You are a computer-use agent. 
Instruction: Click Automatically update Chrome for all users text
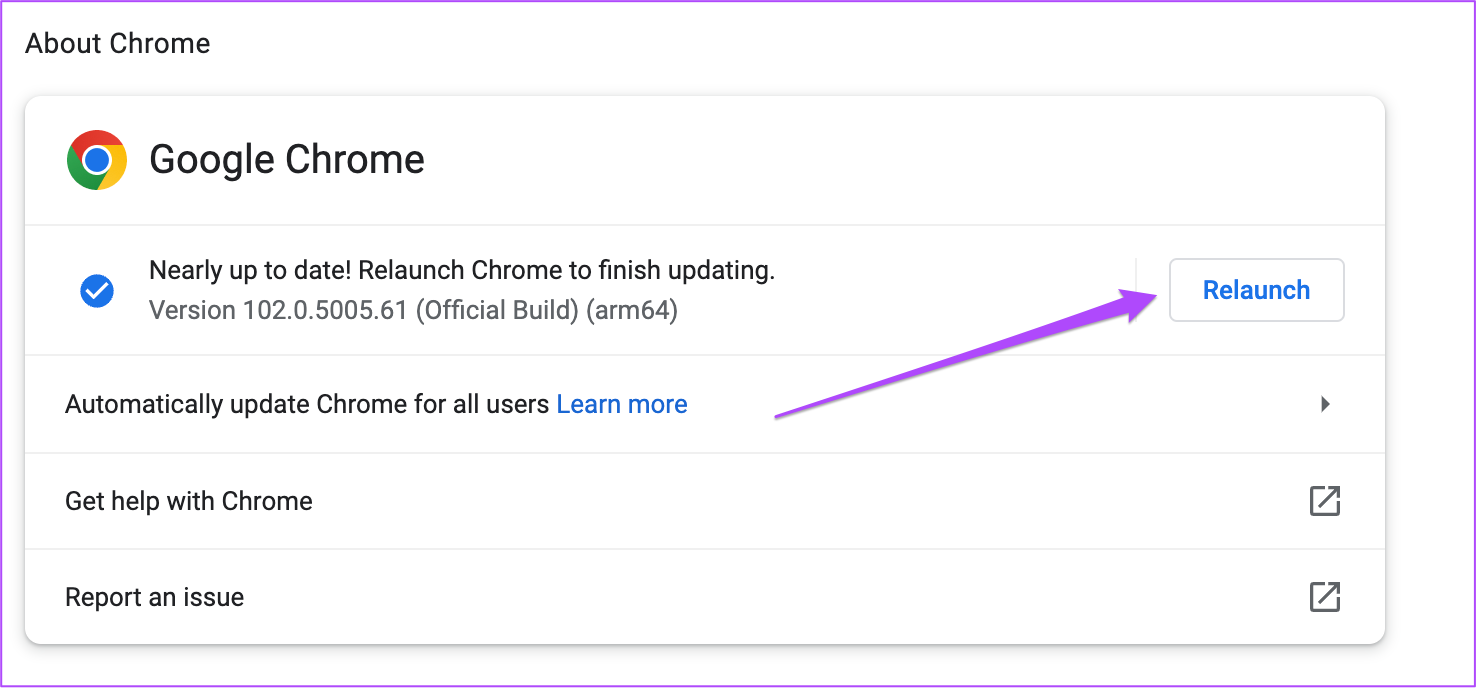coord(307,404)
